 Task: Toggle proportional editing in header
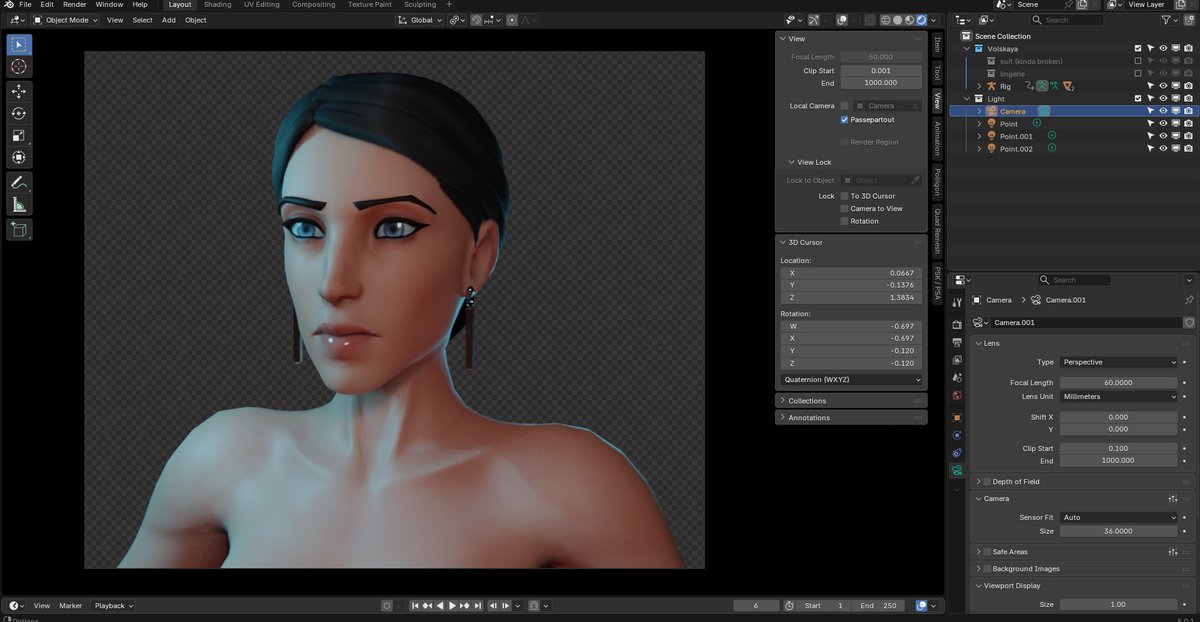[513, 20]
